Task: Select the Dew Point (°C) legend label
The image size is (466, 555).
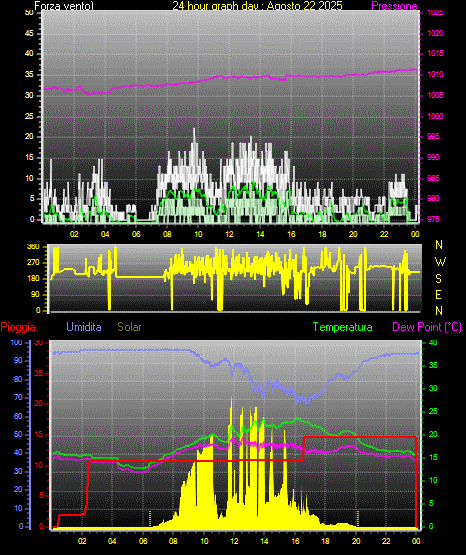Action: (427, 327)
